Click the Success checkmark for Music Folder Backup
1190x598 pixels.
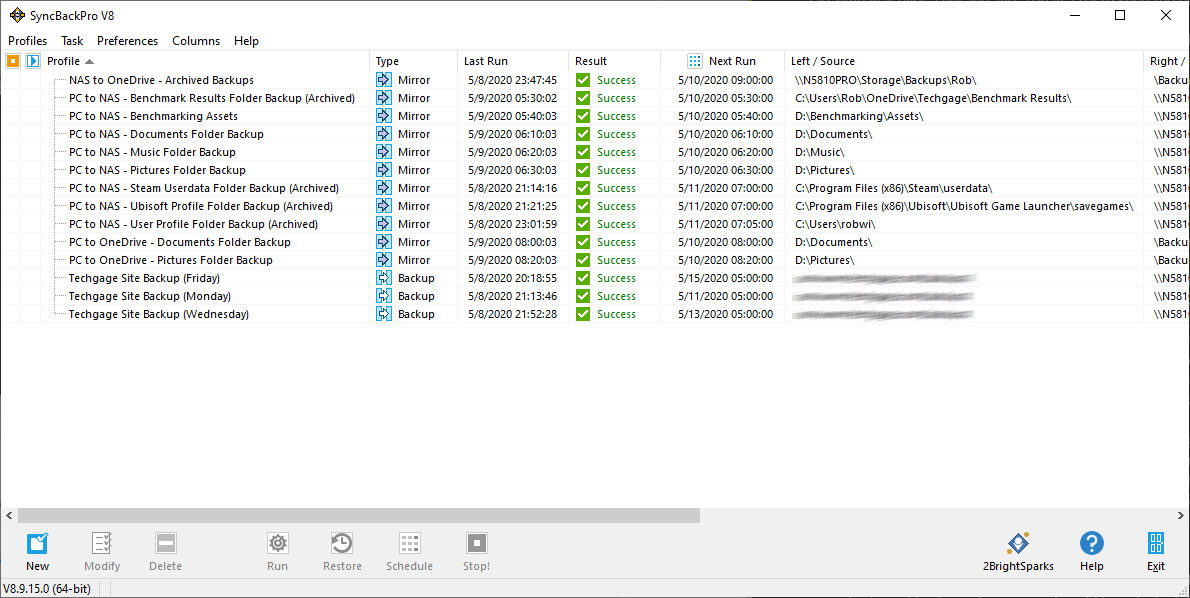pos(583,152)
